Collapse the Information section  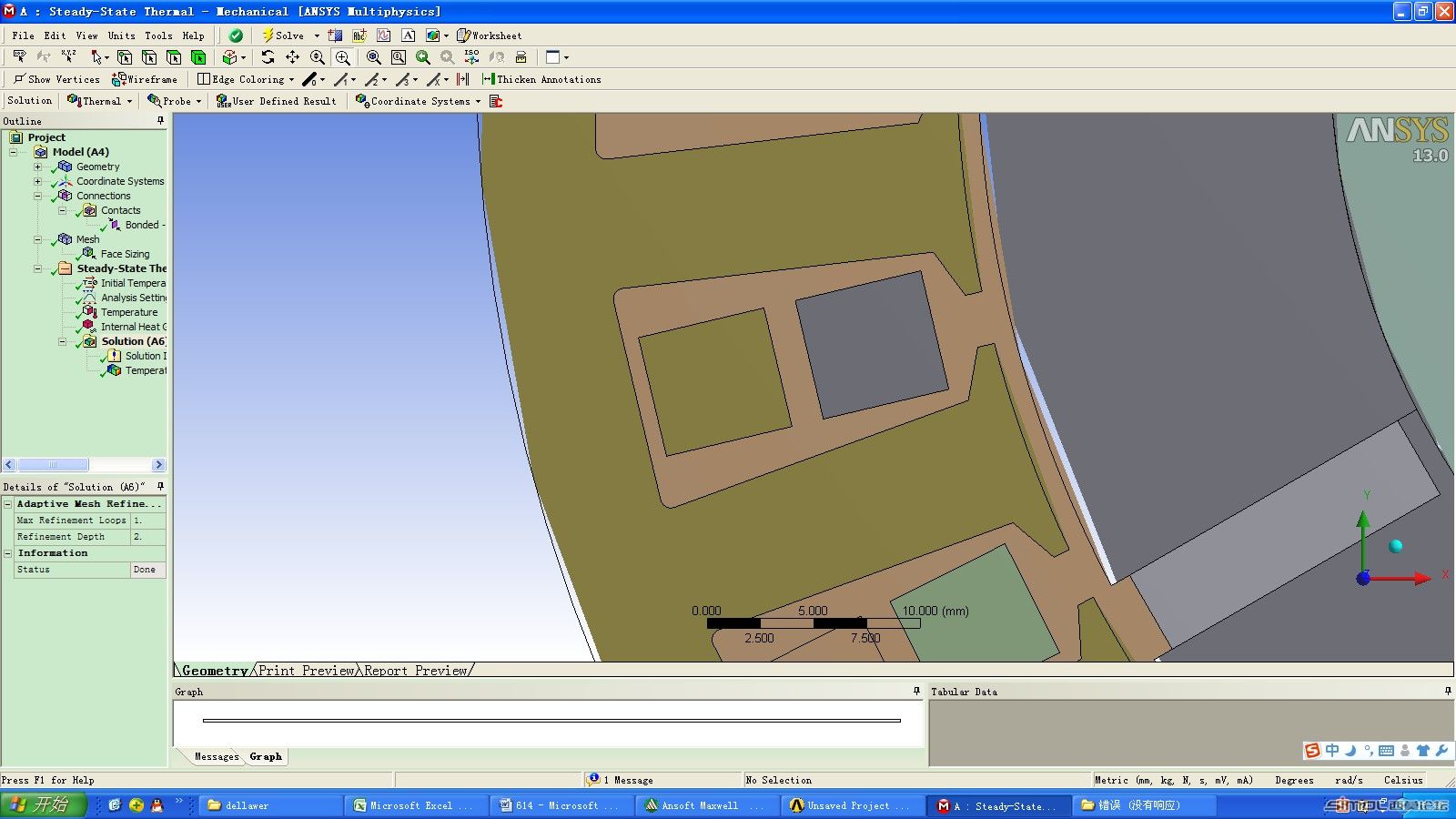pos(8,552)
